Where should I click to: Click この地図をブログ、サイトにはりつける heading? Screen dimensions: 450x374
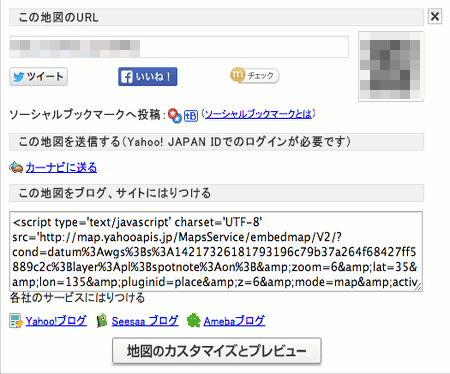pos(216,193)
